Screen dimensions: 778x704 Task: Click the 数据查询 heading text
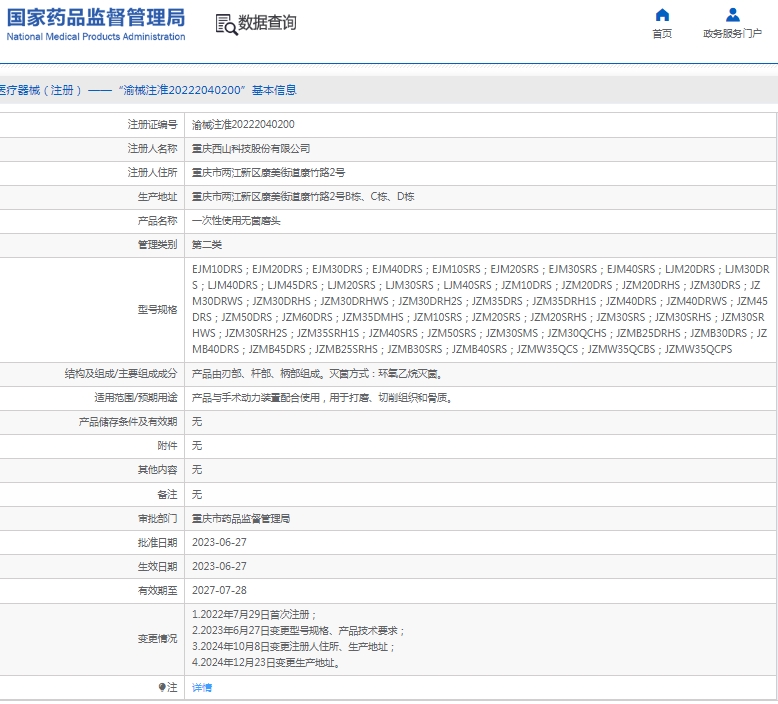(267, 23)
